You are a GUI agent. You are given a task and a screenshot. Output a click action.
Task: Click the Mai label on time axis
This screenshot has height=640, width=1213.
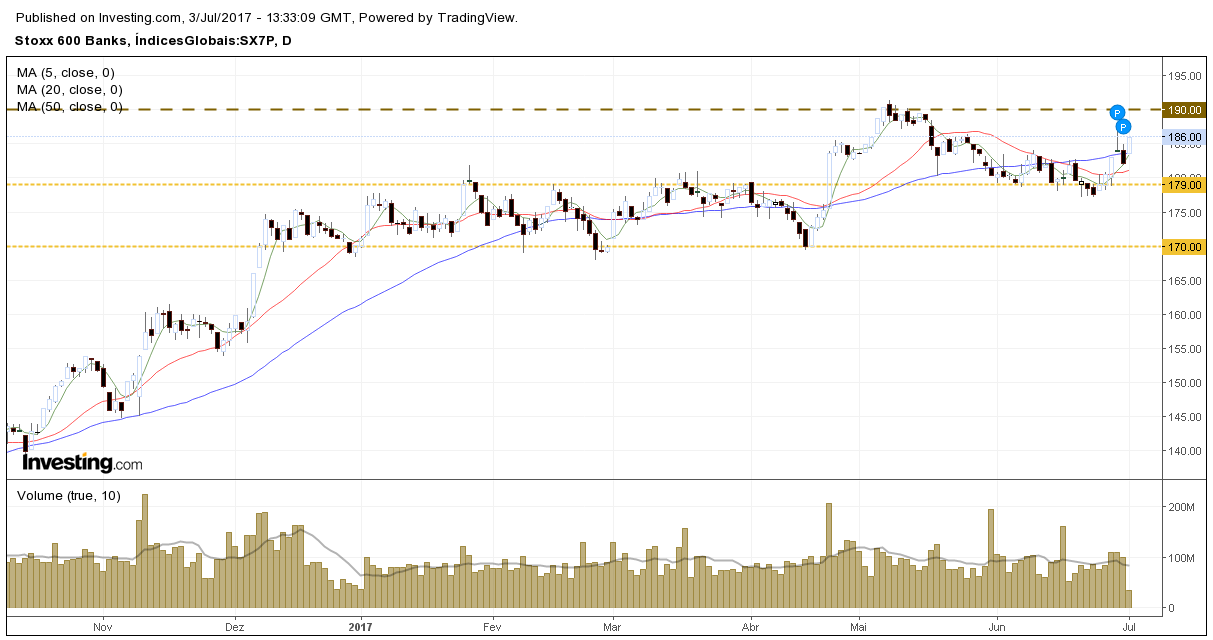[857, 627]
